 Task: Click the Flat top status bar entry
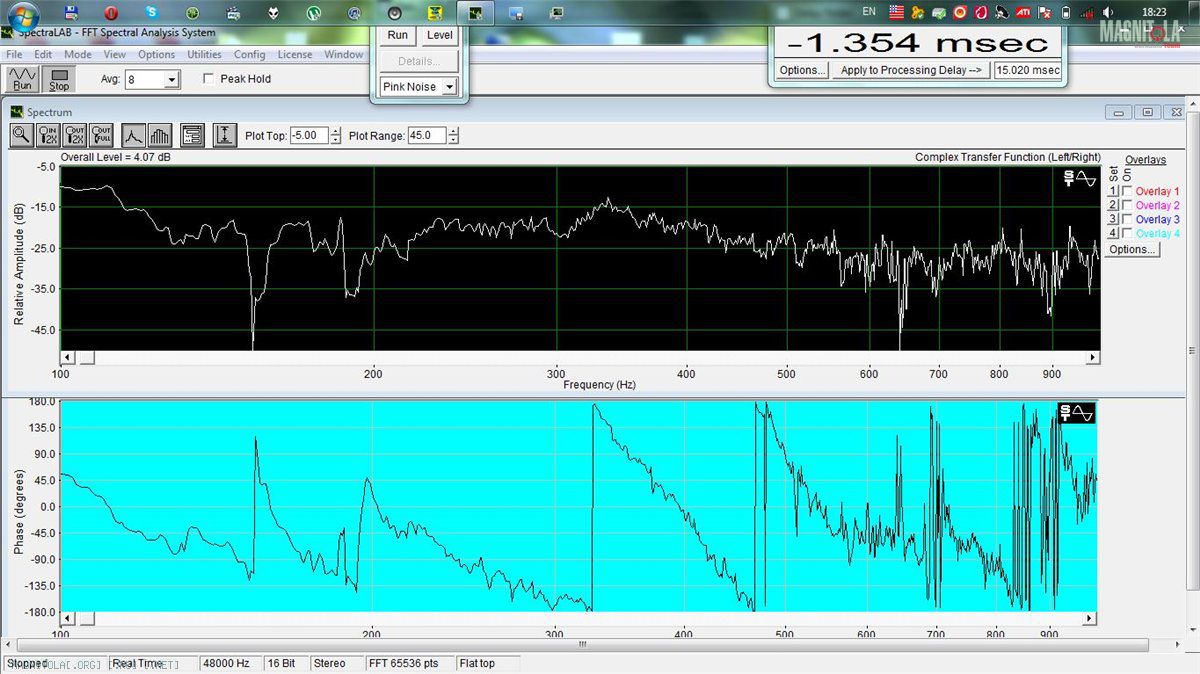[x=488, y=663]
